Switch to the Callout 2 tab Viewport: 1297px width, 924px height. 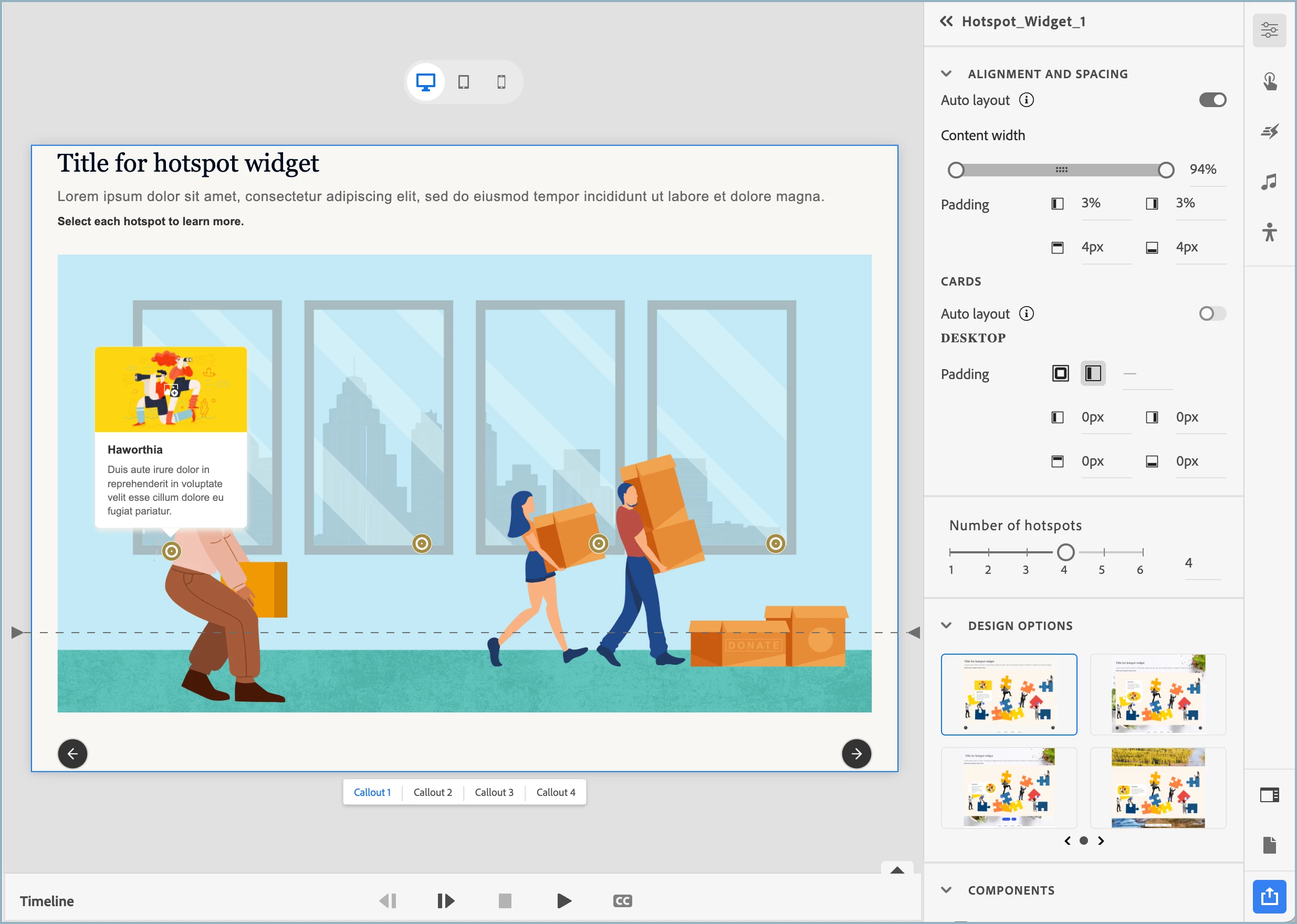pos(433,792)
